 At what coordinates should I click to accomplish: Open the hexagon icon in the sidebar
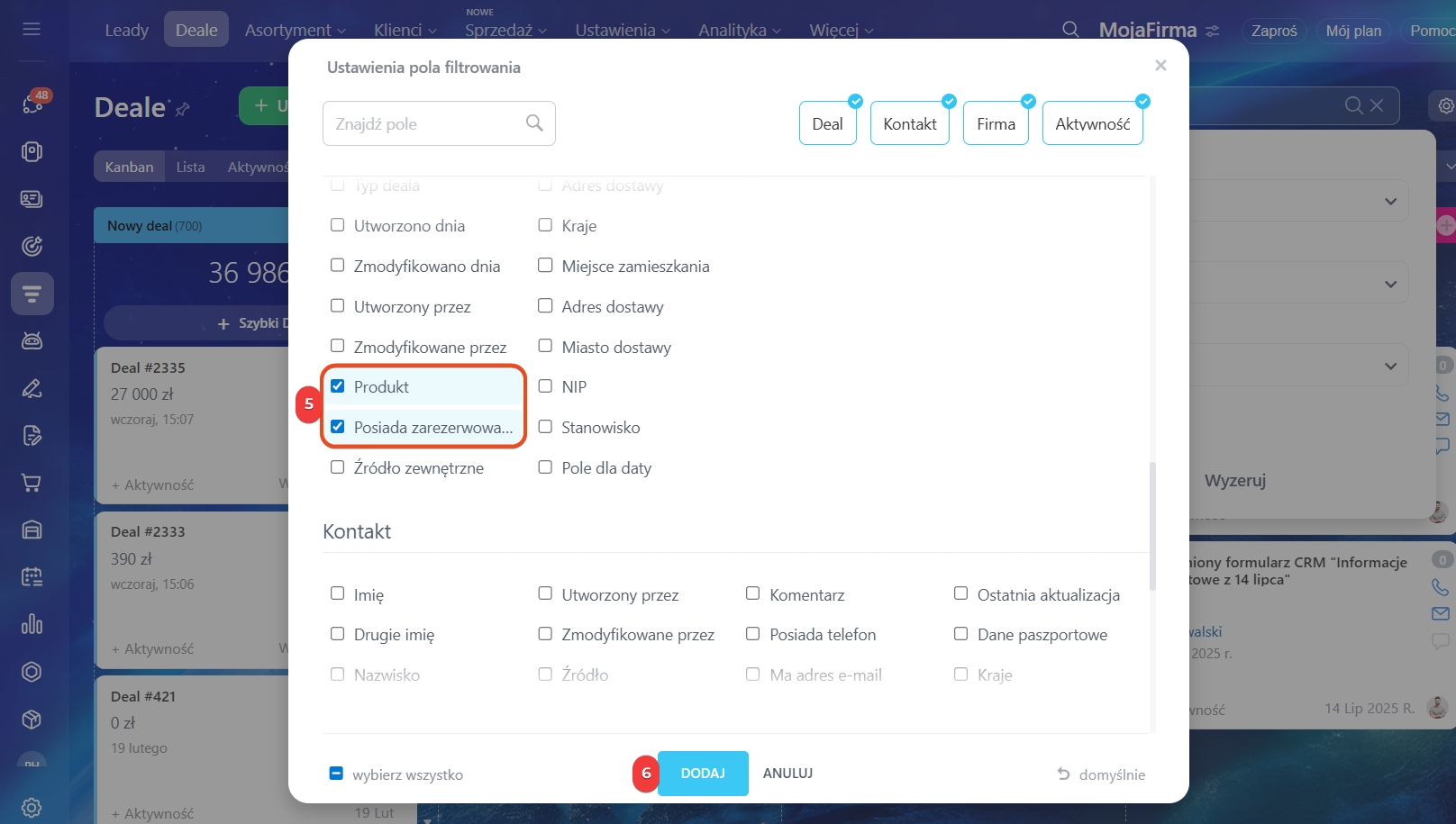coord(32,672)
